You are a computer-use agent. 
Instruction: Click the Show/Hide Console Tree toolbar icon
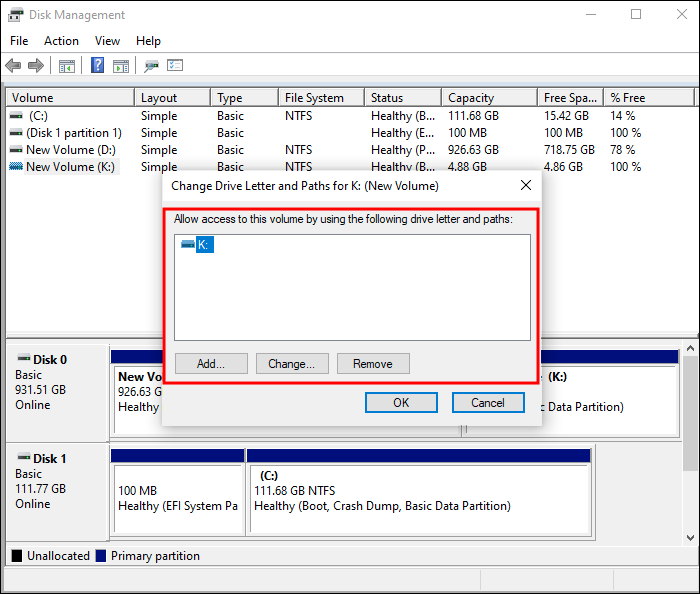[x=67, y=66]
